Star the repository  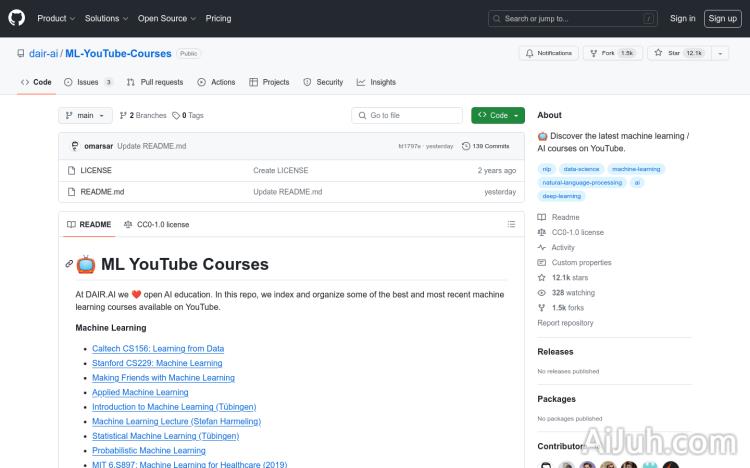click(679, 53)
